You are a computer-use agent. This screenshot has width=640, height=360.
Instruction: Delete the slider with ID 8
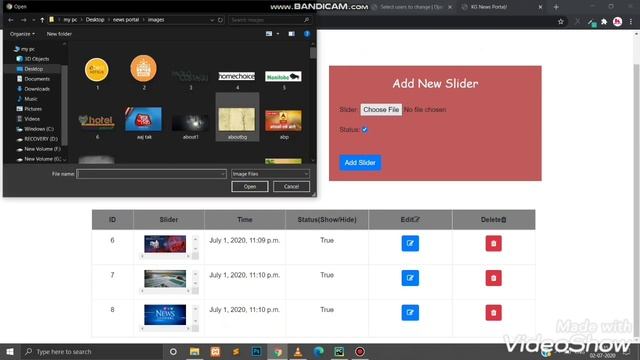(x=493, y=313)
